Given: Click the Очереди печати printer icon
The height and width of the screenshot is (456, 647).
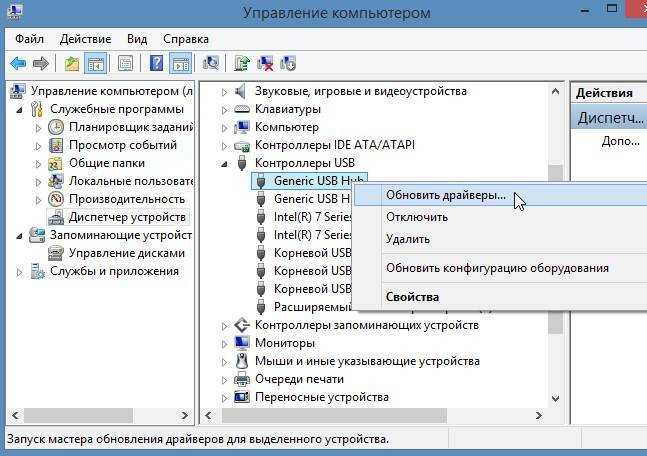Looking at the screenshot, I should point(242,379).
